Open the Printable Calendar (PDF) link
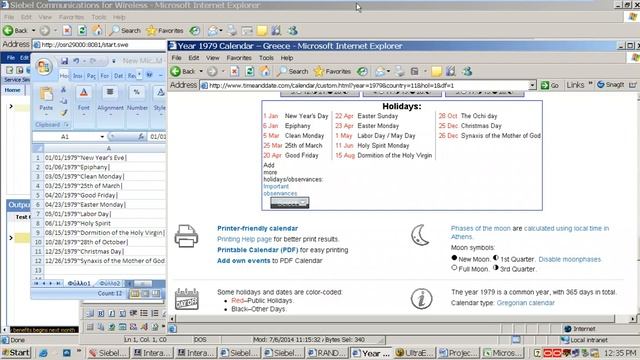Viewport: 640px width, 360px height. tap(258, 250)
